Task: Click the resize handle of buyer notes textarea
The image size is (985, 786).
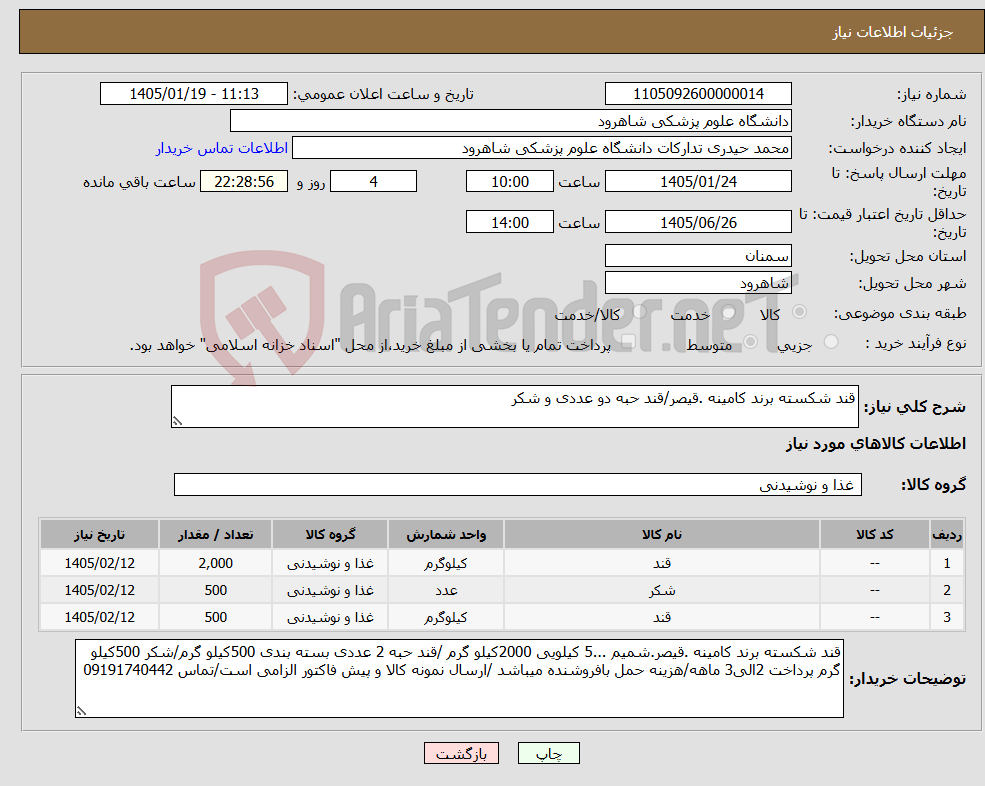Action: (x=81, y=711)
